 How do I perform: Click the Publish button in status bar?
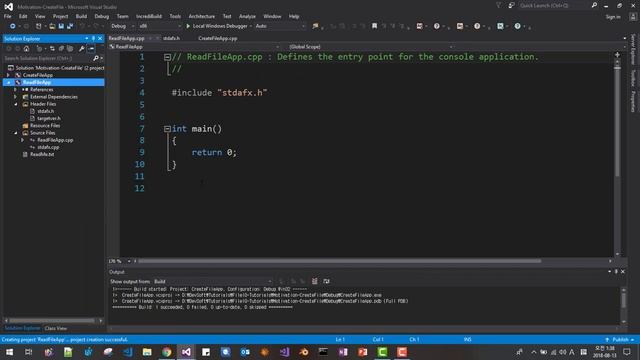coord(620,340)
